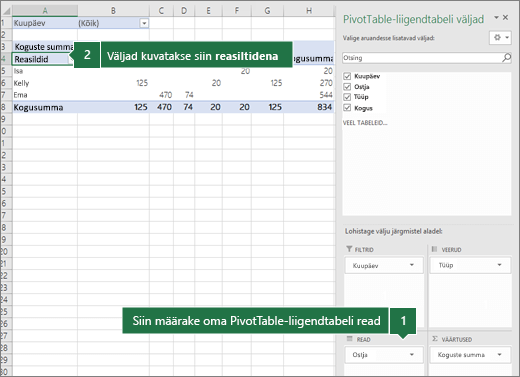Select column C header
520x377 pixels.
[161, 11]
